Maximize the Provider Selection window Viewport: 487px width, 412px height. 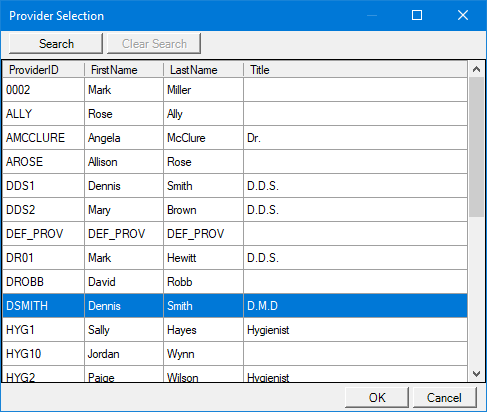[x=417, y=15]
